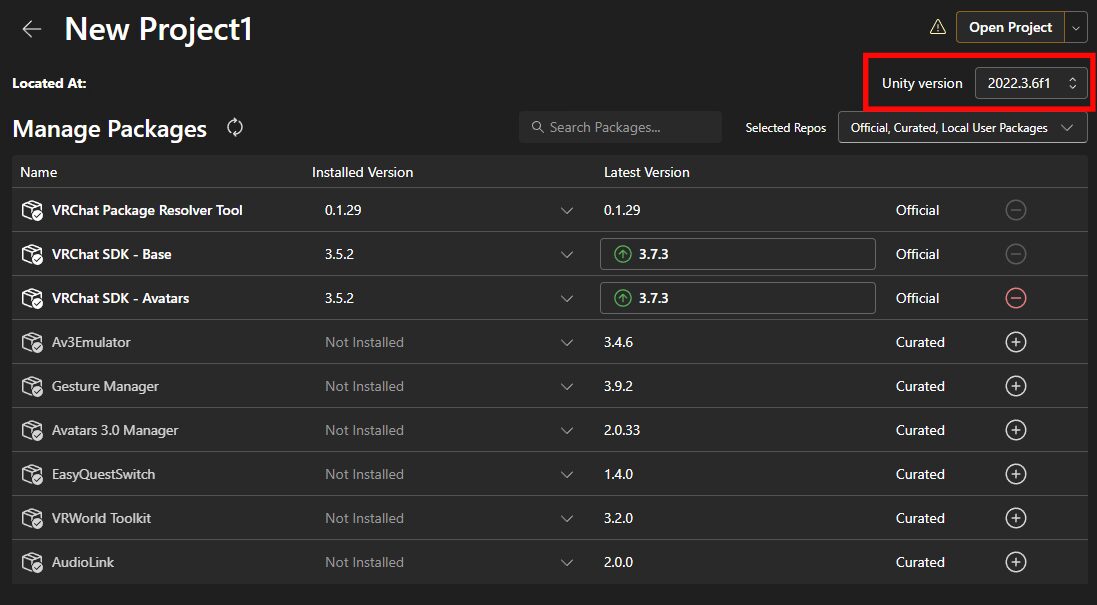Open version dropdown for Avatars 3.0 Manager

tap(567, 431)
